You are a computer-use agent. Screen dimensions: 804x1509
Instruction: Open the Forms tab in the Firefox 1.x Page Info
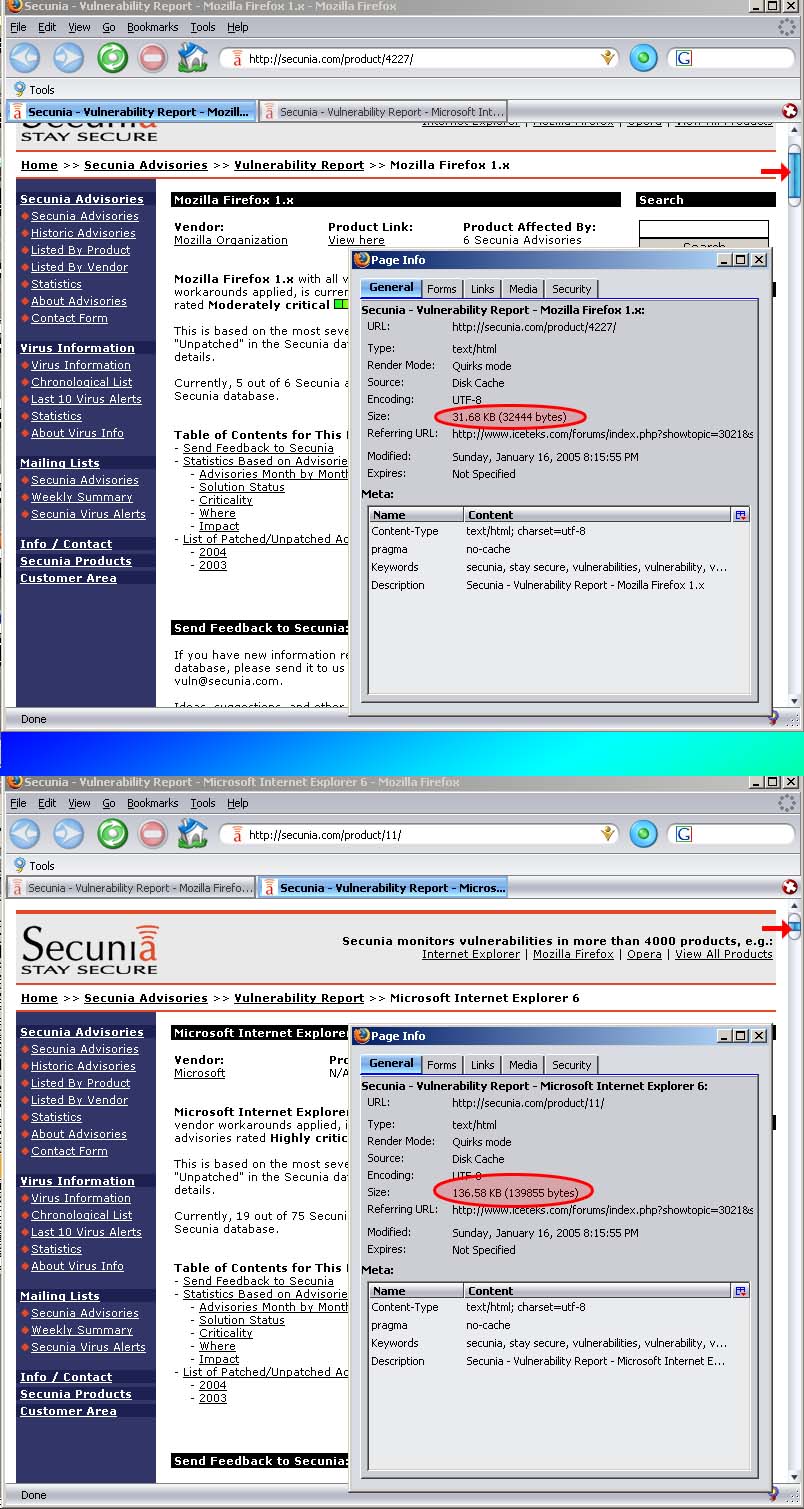tap(441, 289)
